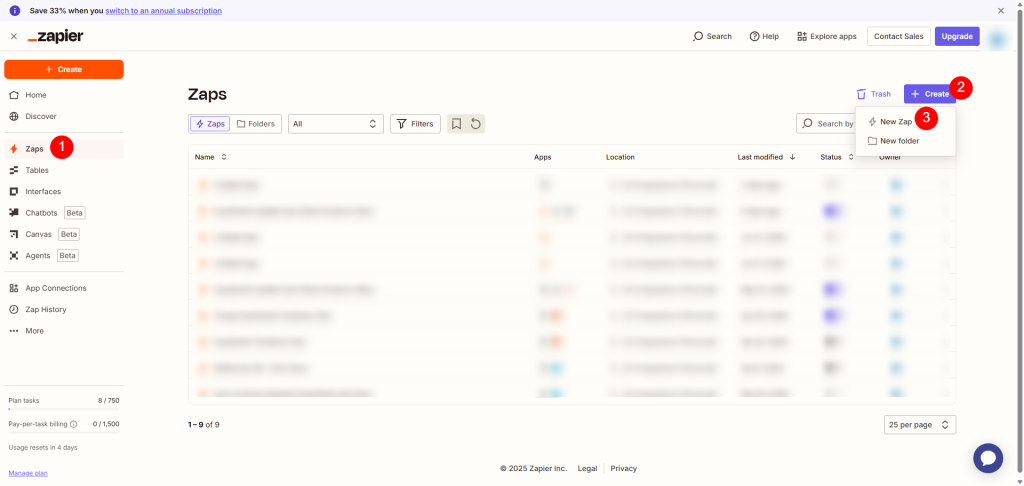Click the Zapier logo

click(55, 36)
